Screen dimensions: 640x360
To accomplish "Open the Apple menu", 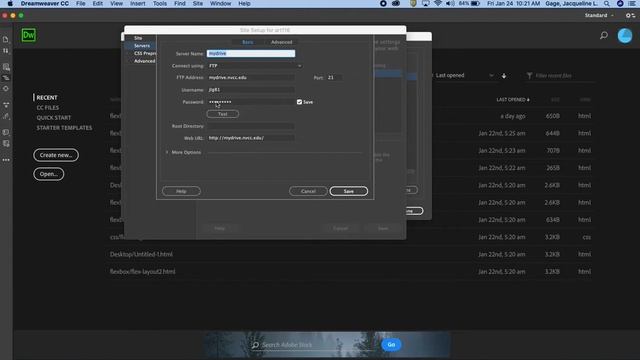I will [x=10, y=4].
